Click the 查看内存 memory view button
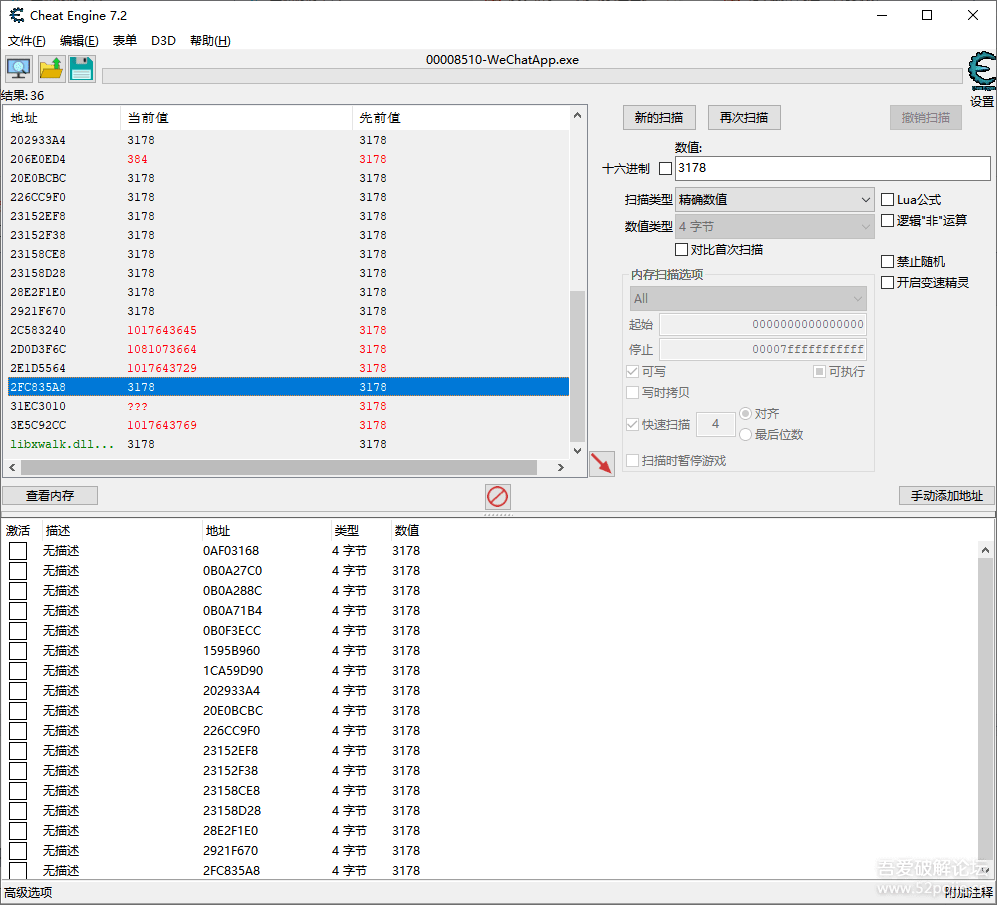Viewport: 997px width, 905px height. tap(50, 495)
